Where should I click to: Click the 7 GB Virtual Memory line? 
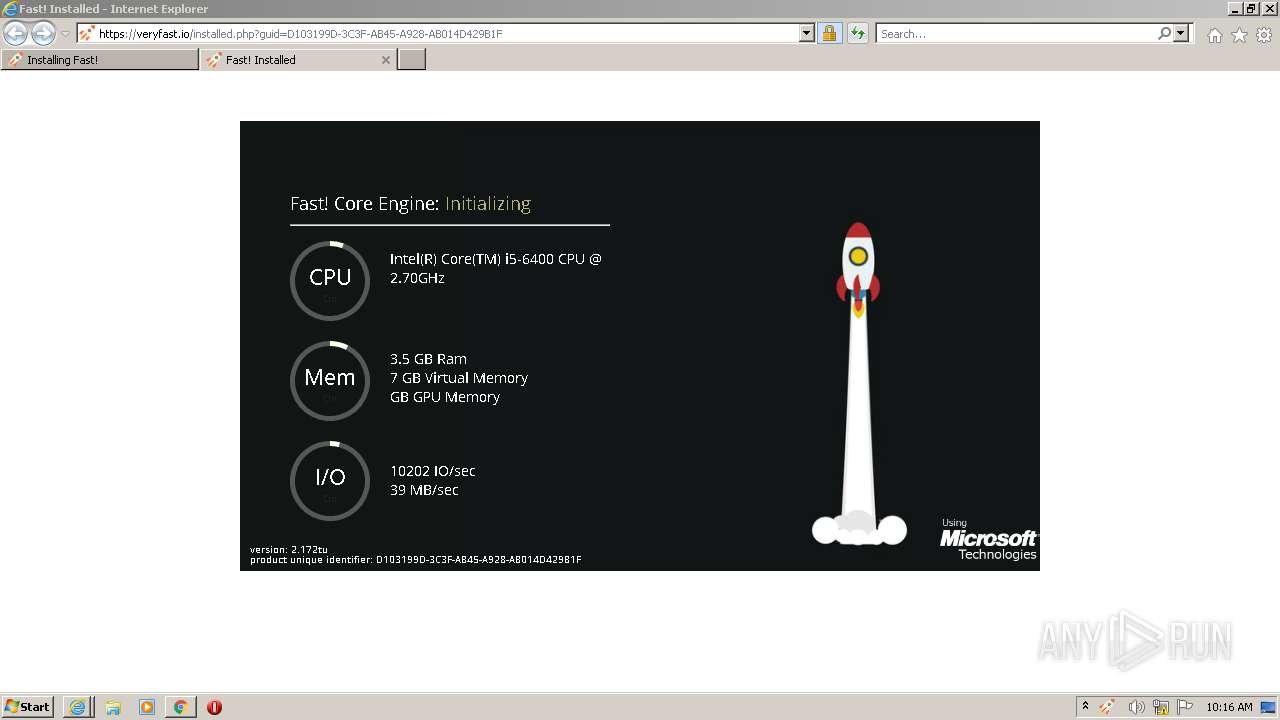tap(459, 378)
